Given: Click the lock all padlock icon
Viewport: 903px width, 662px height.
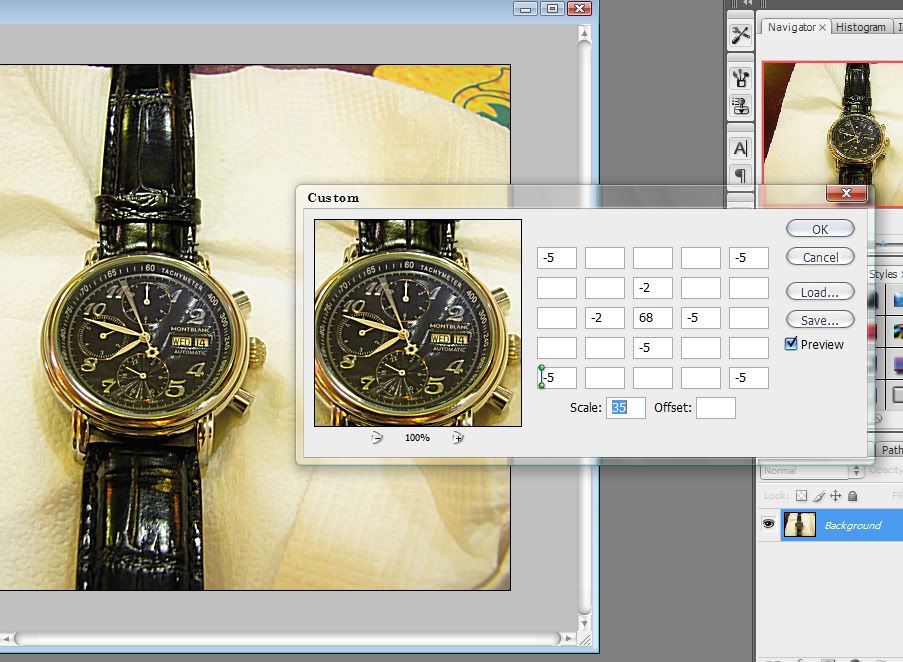Looking at the screenshot, I should pos(853,496).
